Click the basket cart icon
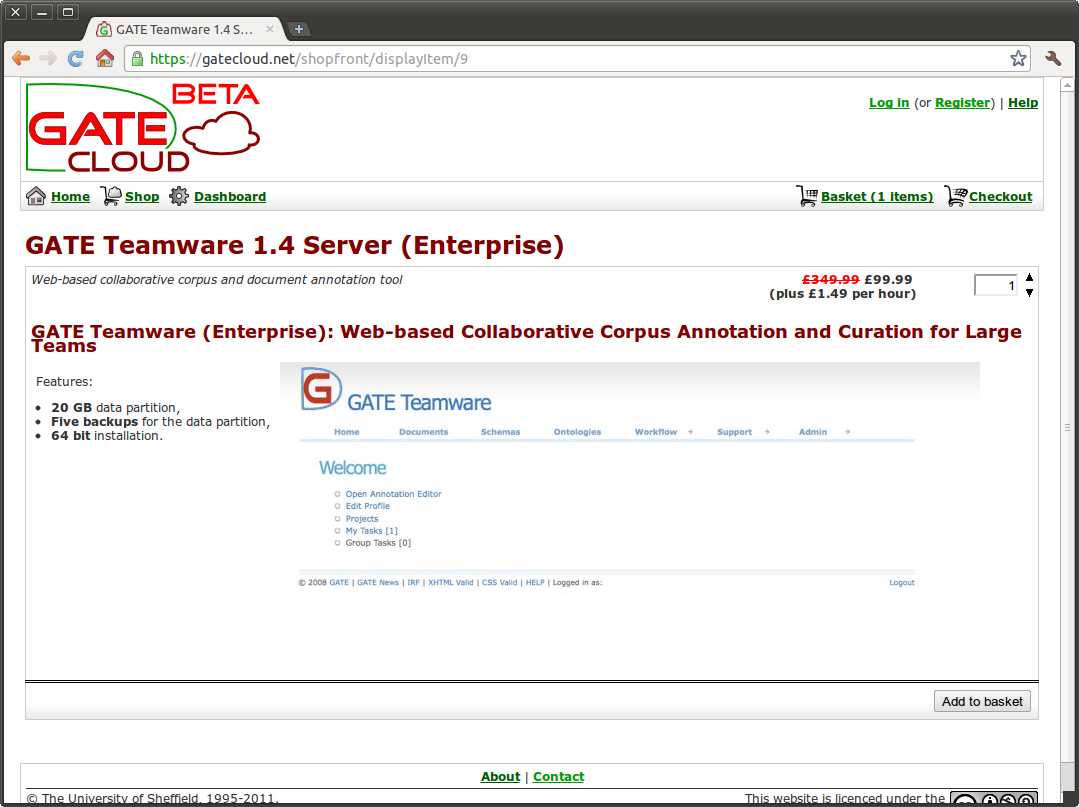The height and width of the screenshot is (807, 1079). coord(806,196)
